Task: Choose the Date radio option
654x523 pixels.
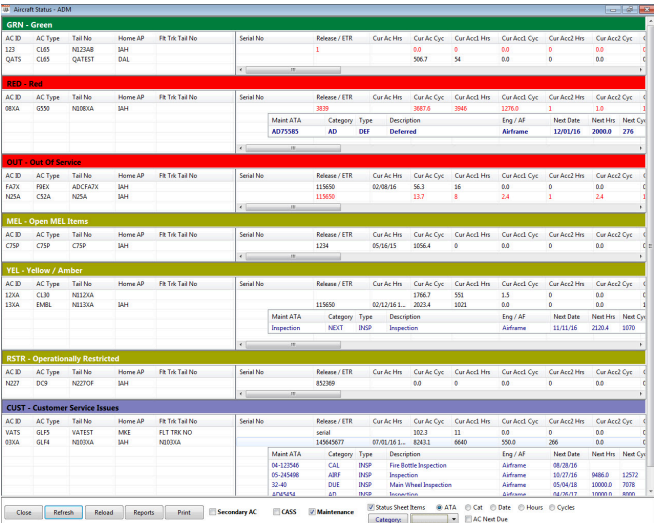Action: 493,508
